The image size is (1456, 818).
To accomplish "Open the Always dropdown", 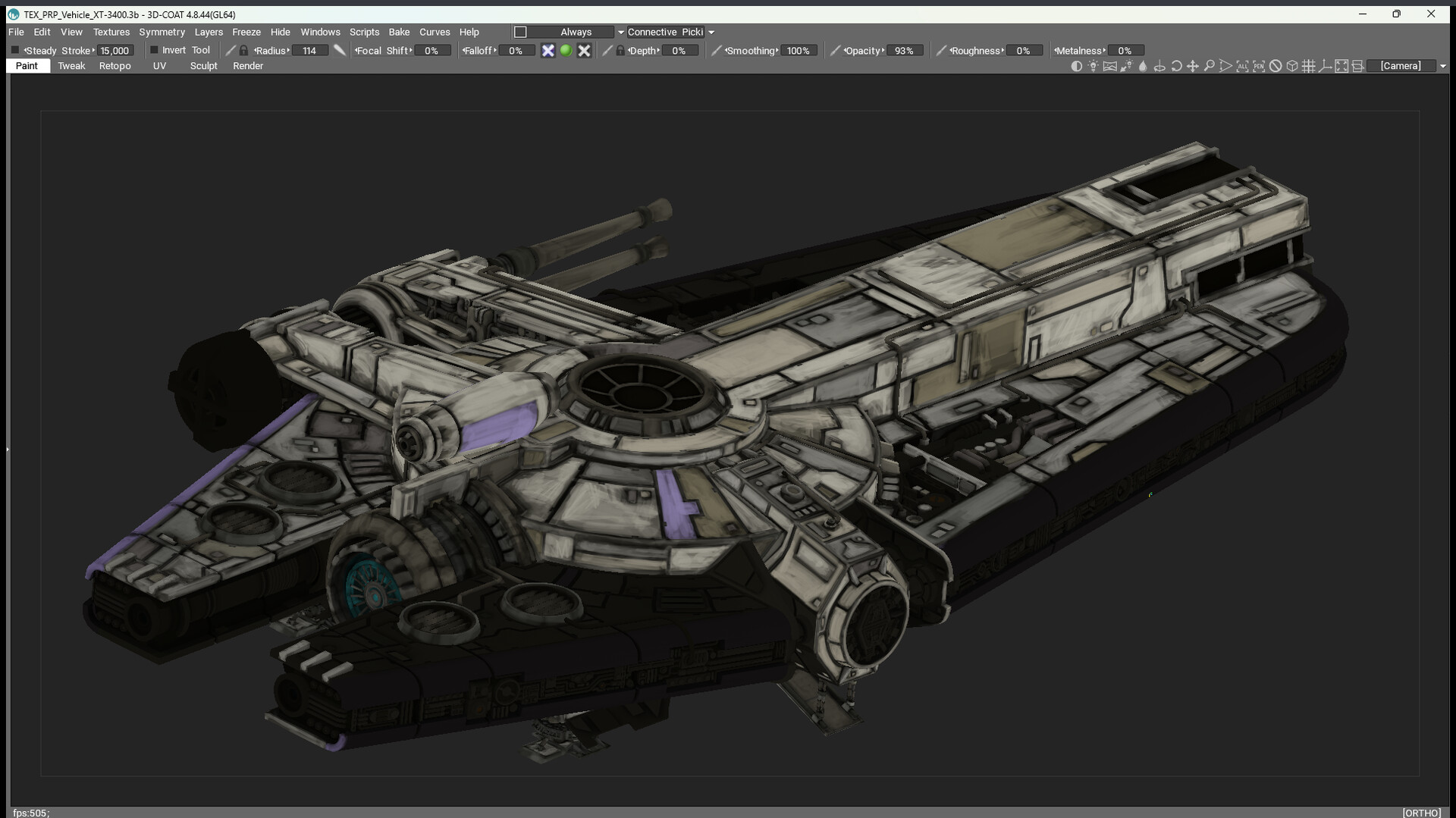I will 621,32.
